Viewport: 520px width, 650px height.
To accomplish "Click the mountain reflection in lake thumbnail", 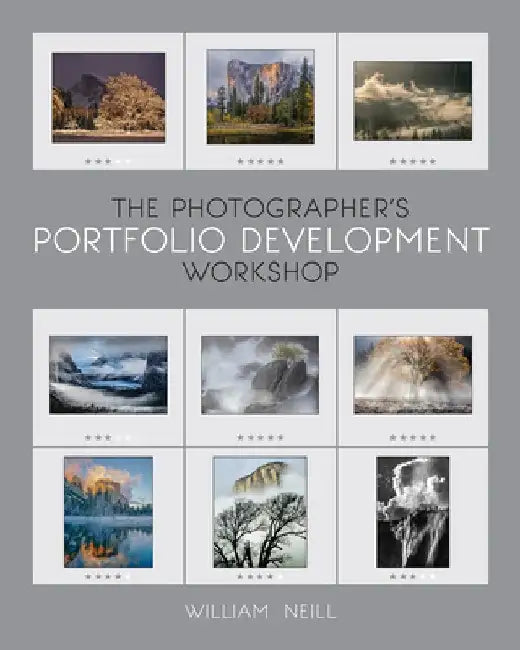I will point(108,512).
